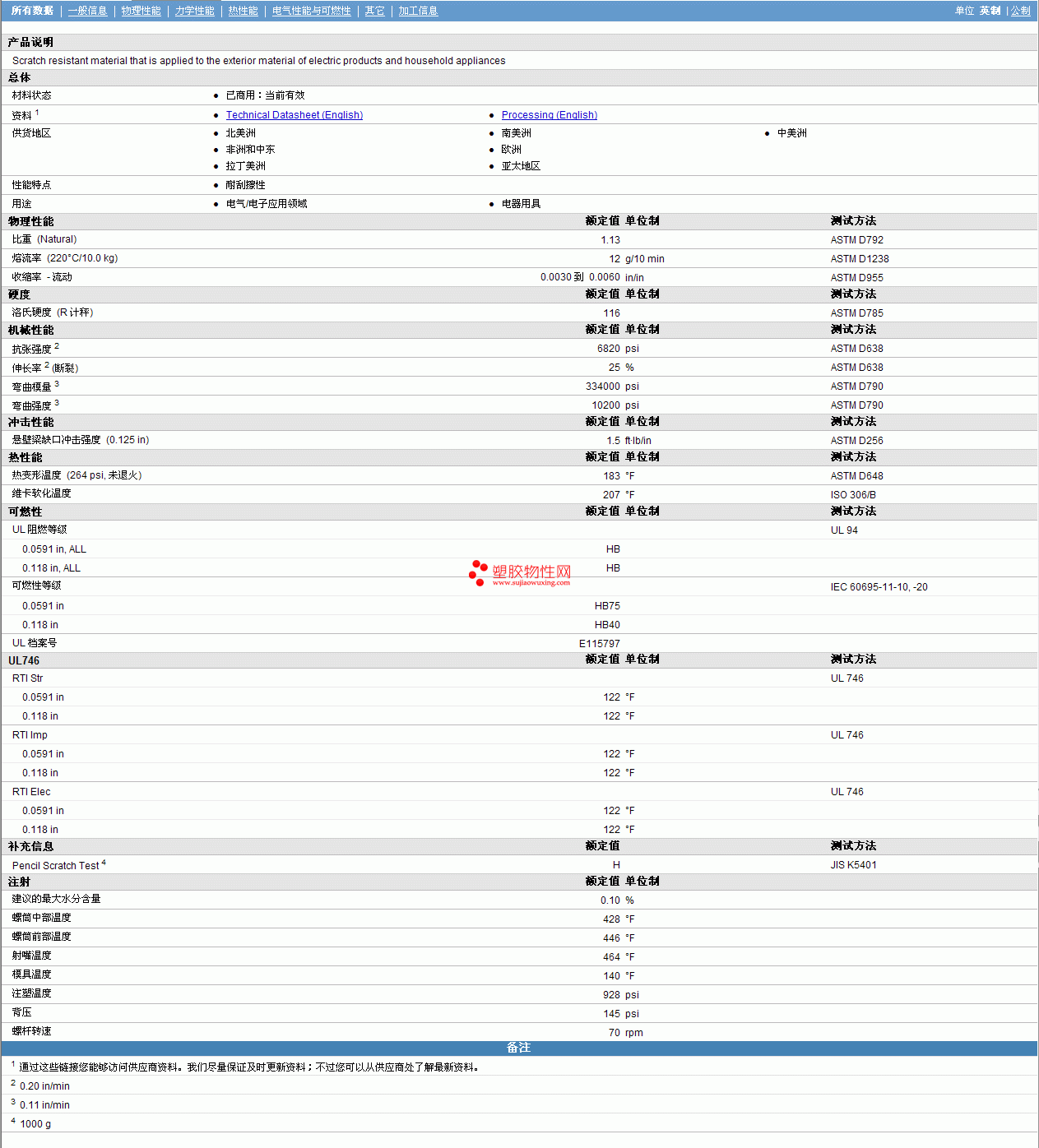Click the specific gravity value 1.13
The height and width of the screenshot is (1148, 1039).
click(x=610, y=240)
